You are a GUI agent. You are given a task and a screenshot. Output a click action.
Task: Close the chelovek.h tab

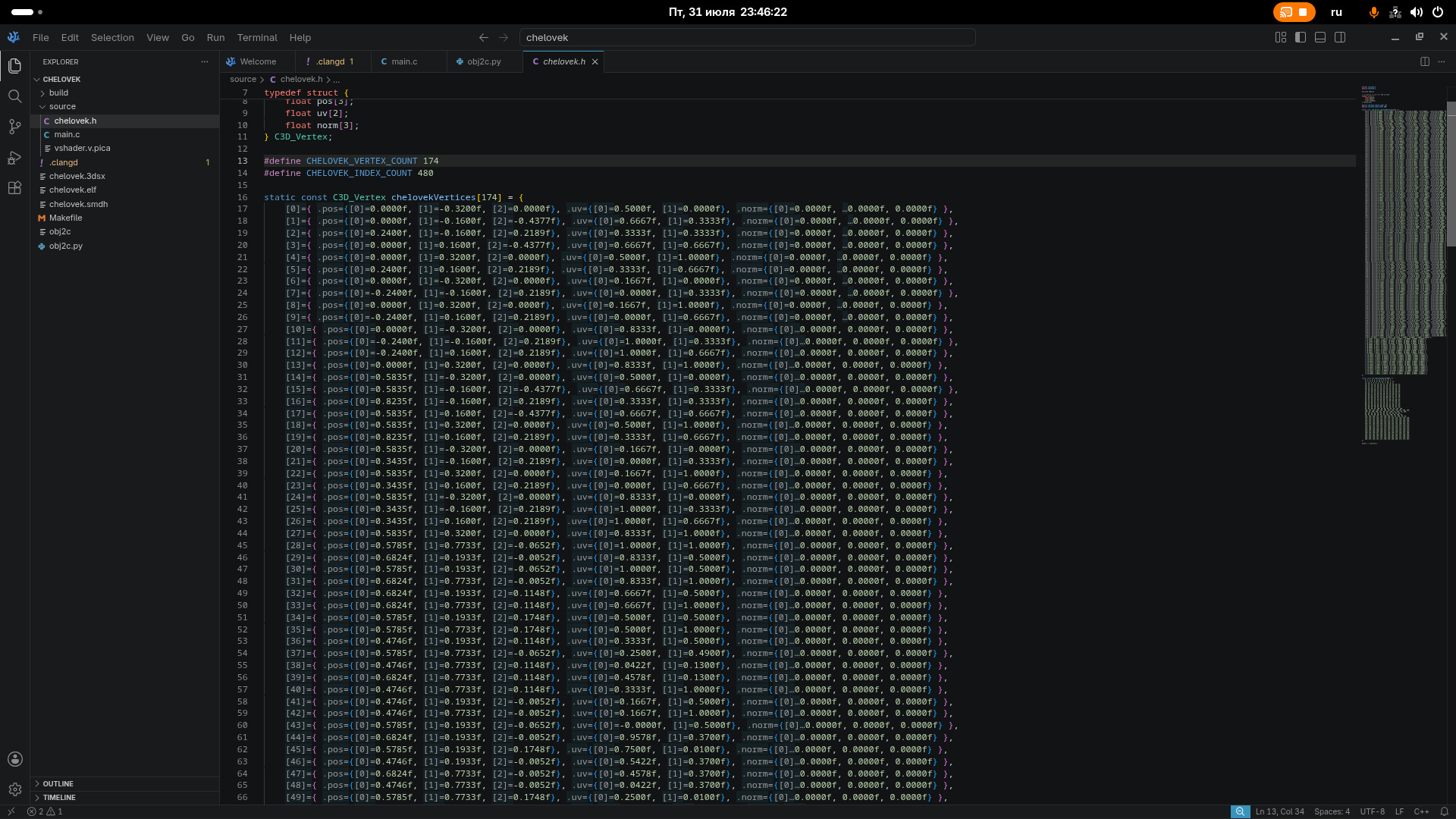[x=595, y=62]
